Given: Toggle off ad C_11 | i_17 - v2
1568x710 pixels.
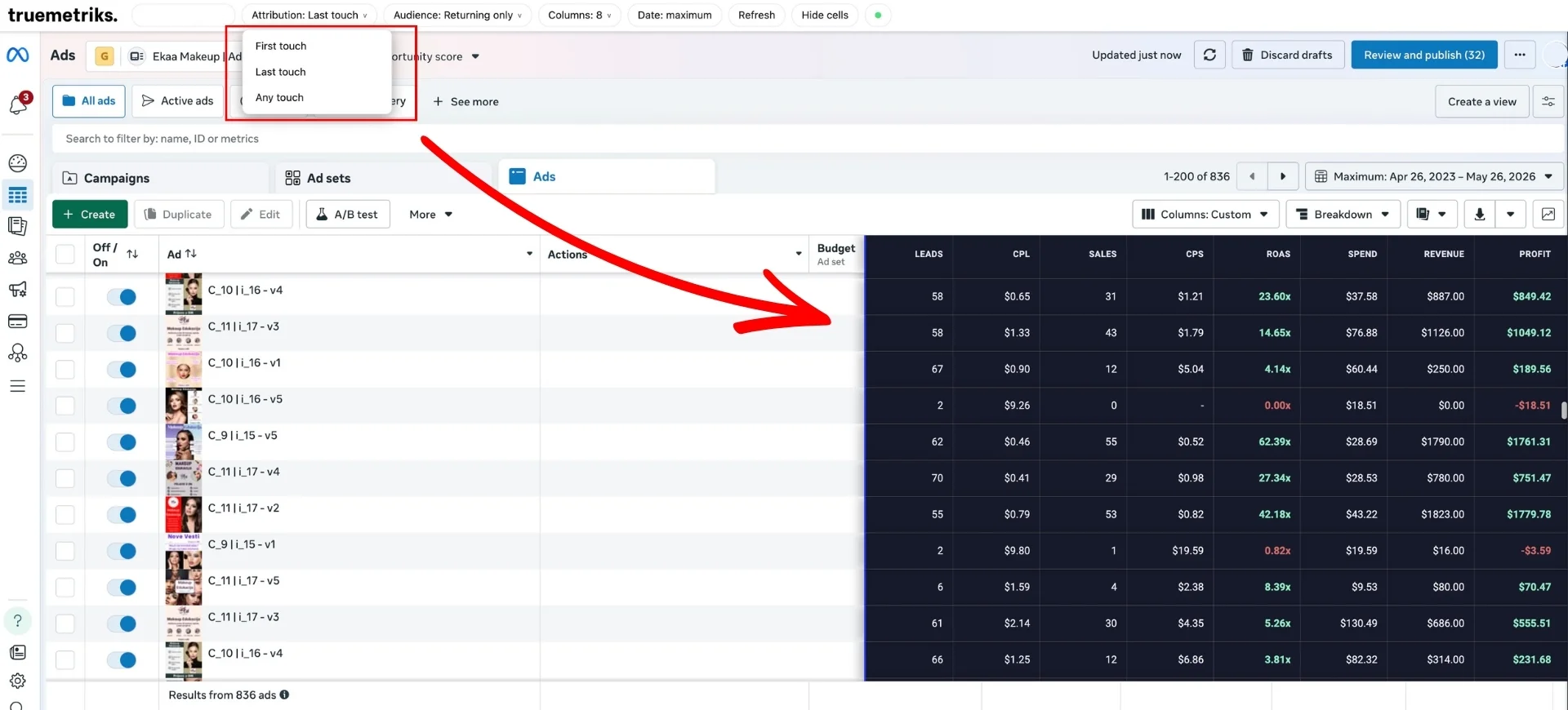Looking at the screenshot, I should coord(122,514).
